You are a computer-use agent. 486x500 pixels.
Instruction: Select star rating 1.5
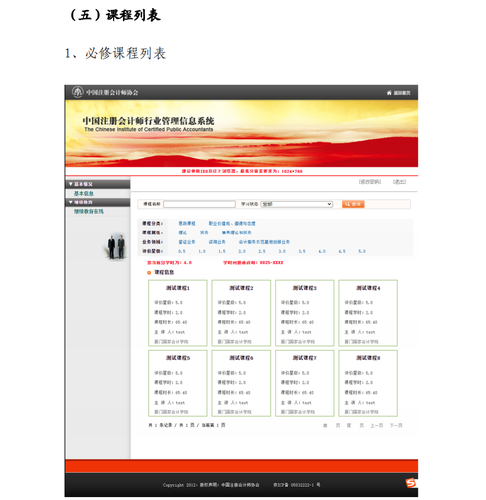pos(222,251)
